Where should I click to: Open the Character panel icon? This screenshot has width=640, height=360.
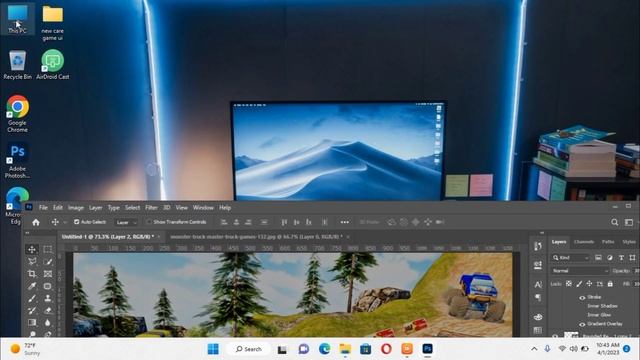(538, 284)
